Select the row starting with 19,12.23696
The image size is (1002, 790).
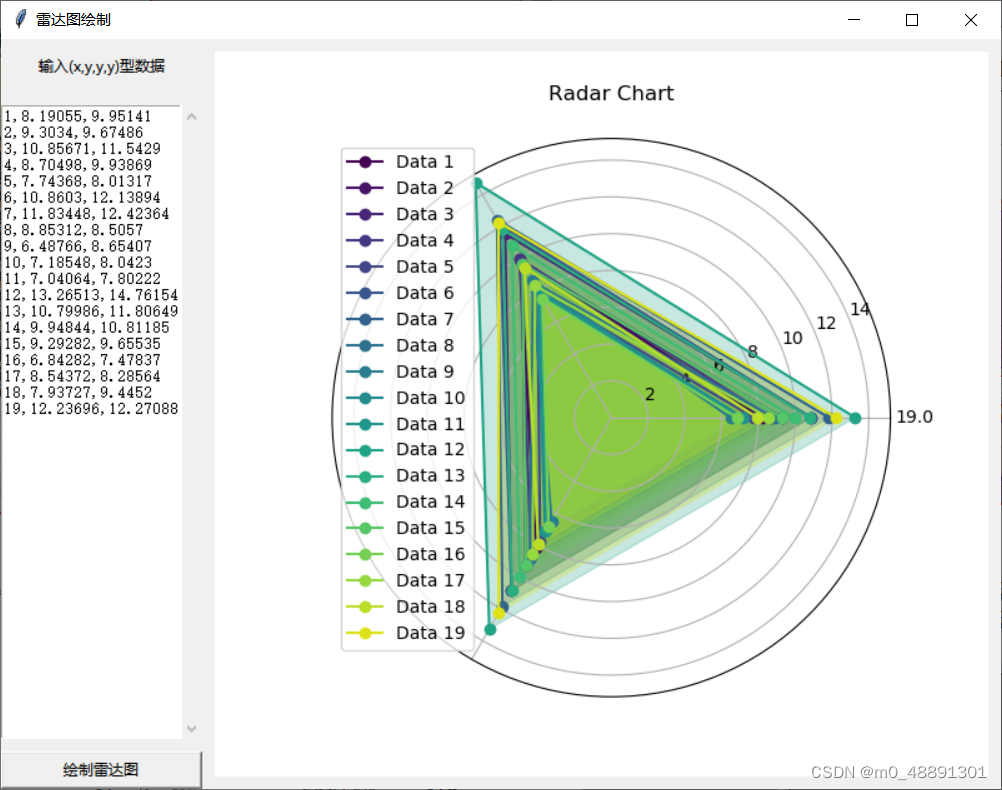90,408
